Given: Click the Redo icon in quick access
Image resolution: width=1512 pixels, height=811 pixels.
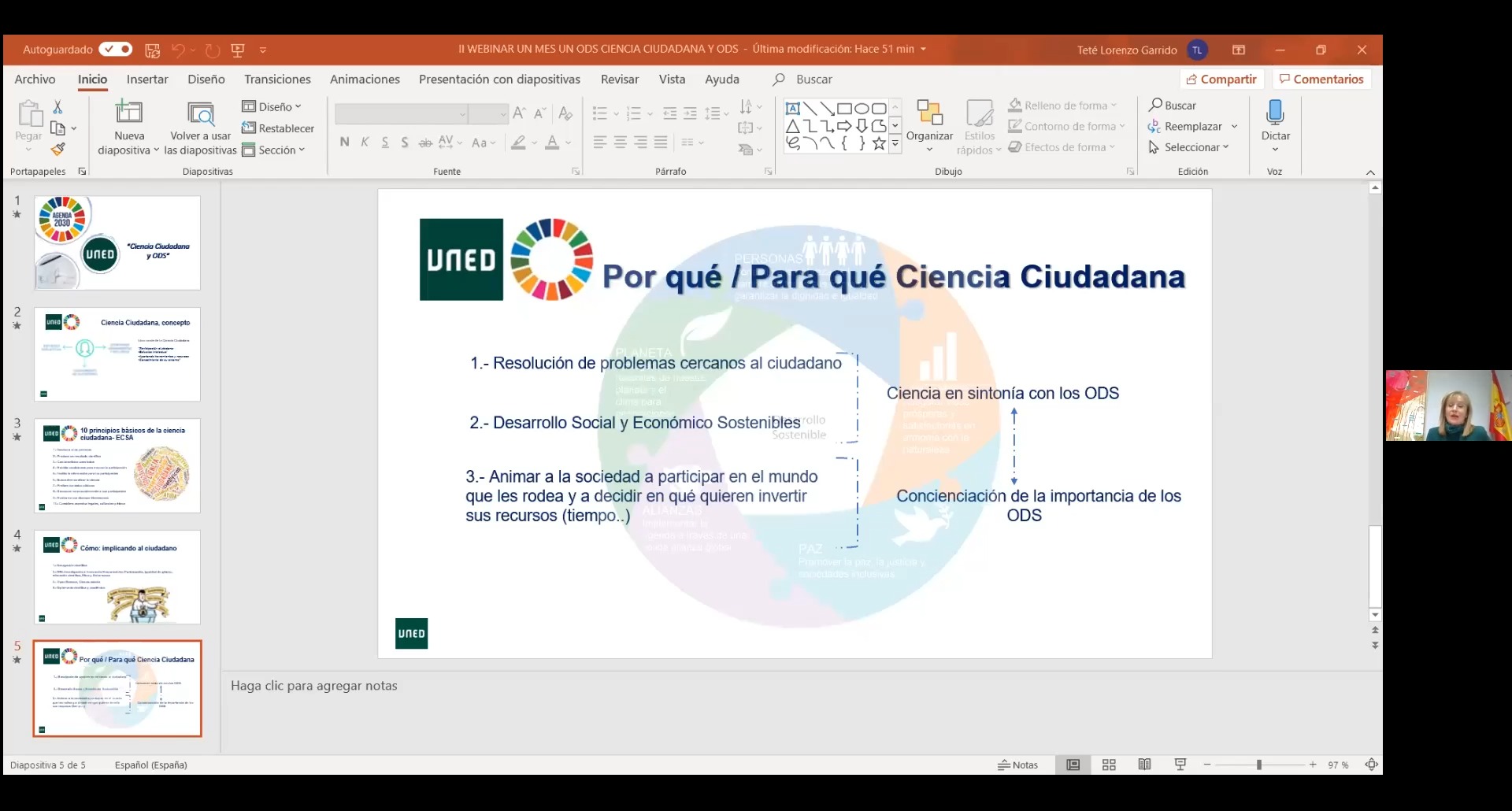Looking at the screenshot, I should tap(213, 50).
